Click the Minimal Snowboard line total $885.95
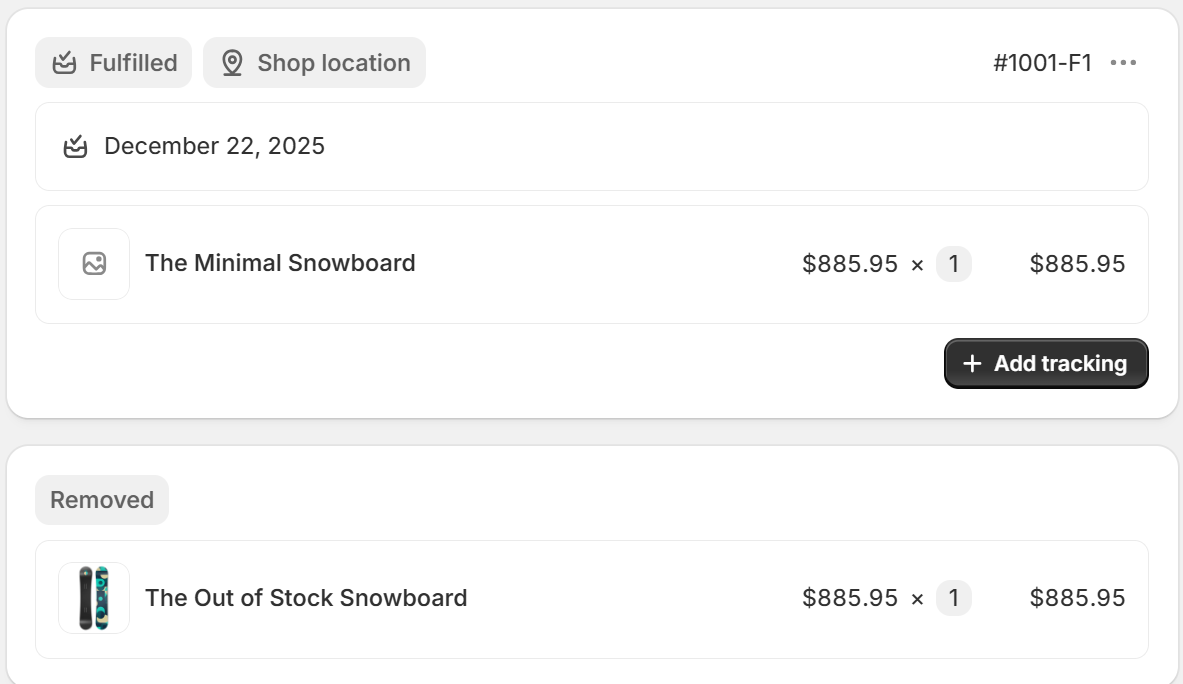Viewport: 1183px width, 684px height. click(1077, 264)
